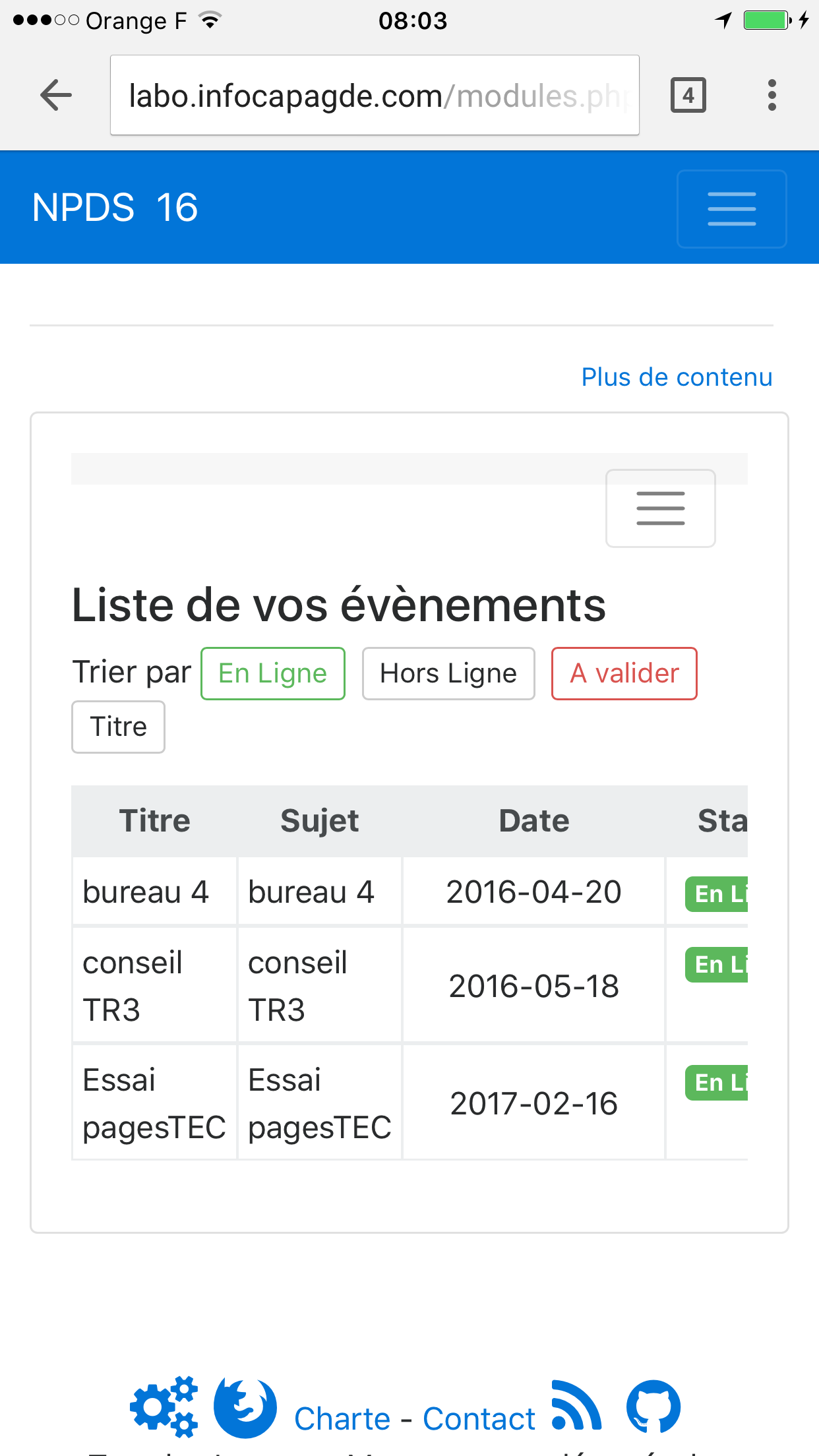Click the NPDS 16 brand title
819x1456 pixels.
115,208
